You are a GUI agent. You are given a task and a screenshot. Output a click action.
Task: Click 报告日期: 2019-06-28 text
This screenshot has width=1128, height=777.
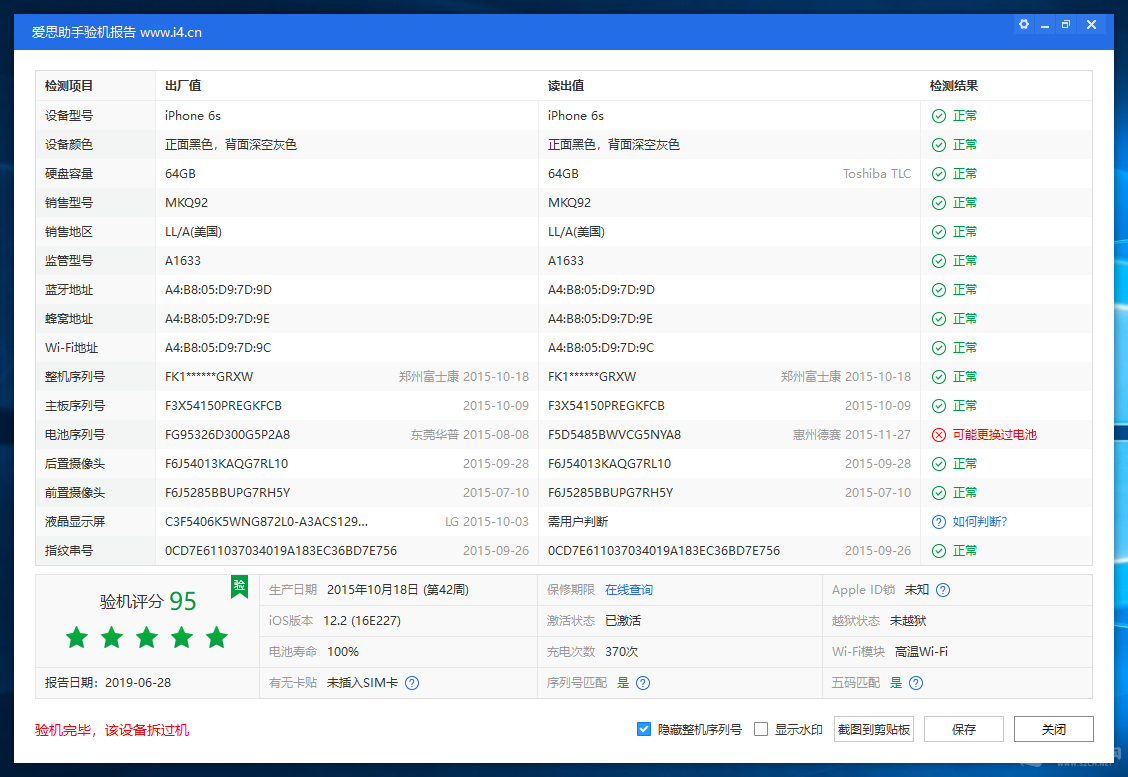click(x=108, y=683)
